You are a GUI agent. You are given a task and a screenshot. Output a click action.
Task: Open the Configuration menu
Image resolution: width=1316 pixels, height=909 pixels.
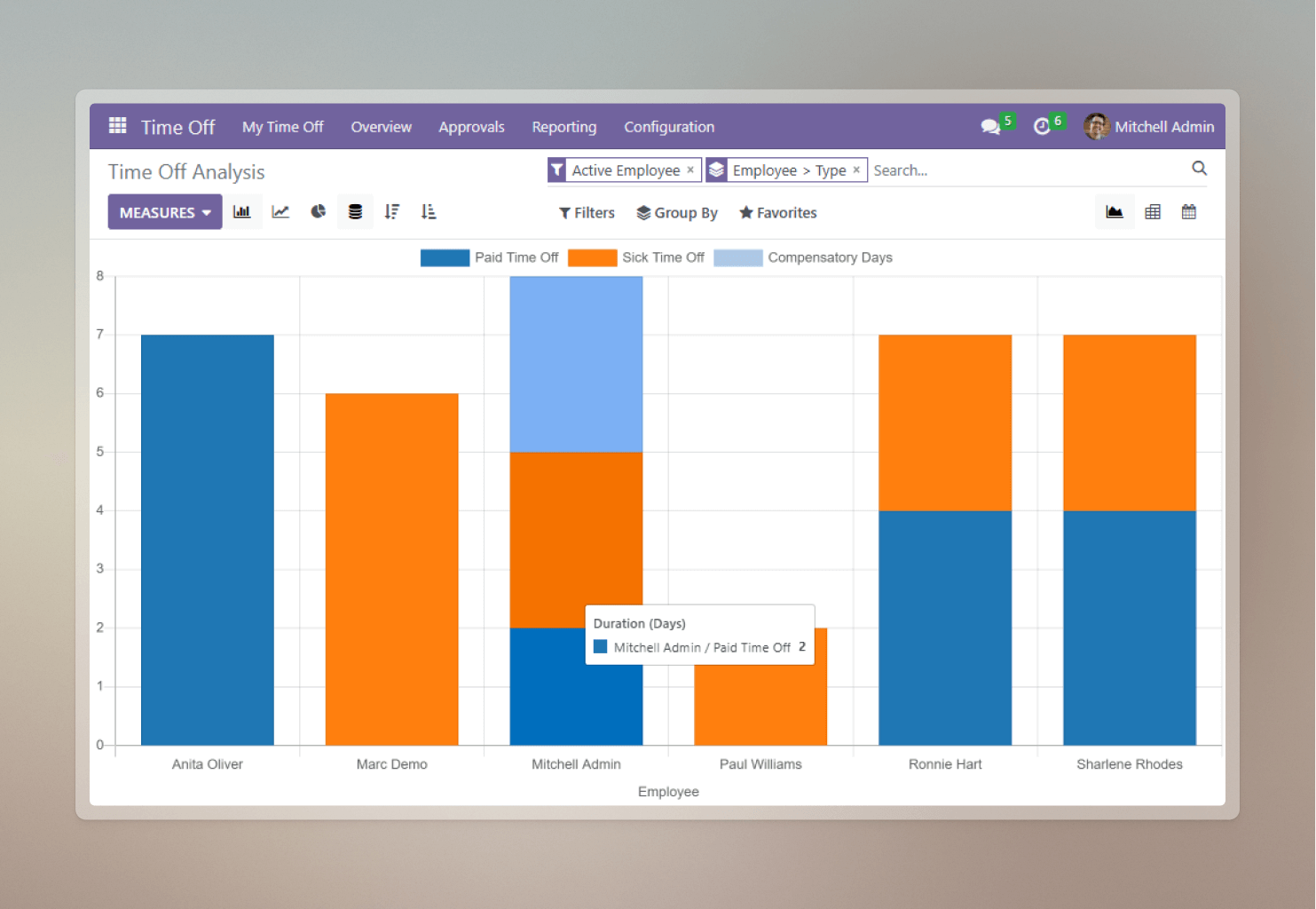pos(669,127)
